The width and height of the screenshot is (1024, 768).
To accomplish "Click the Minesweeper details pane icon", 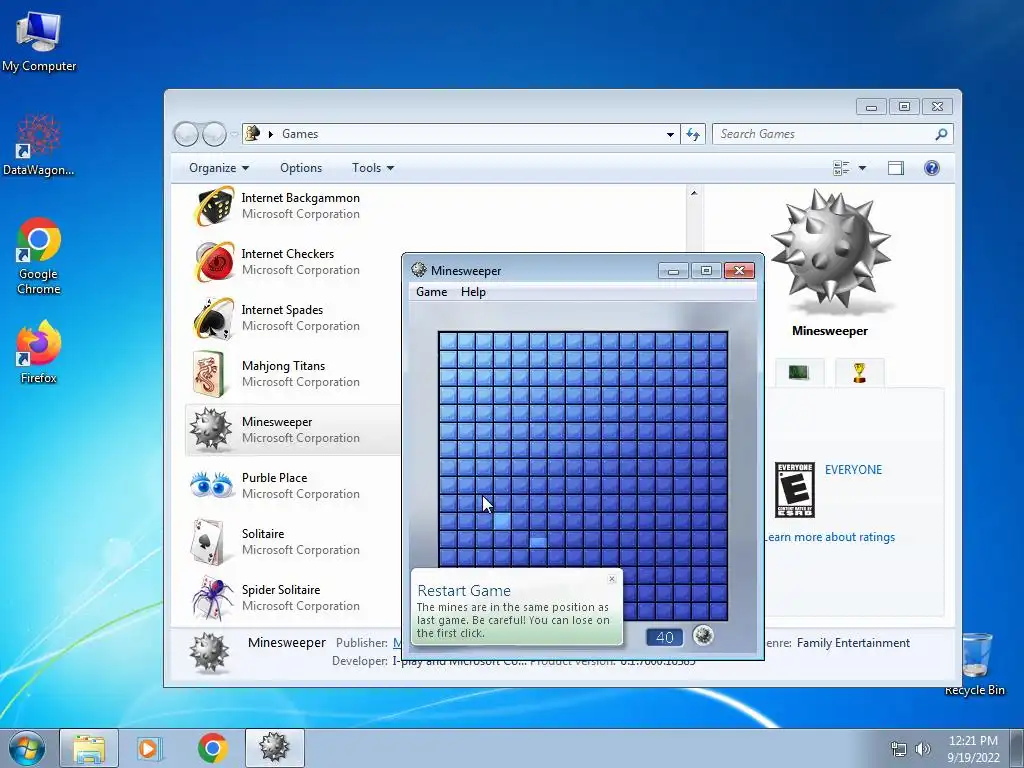I will (x=210, y=652).
